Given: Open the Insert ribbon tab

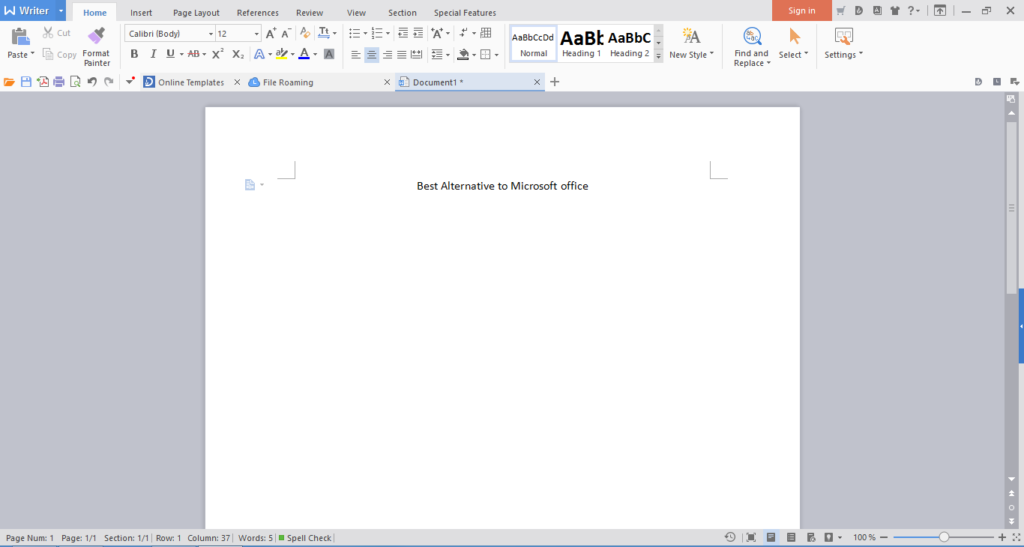Looking at the screenshot, I should 141,12.
